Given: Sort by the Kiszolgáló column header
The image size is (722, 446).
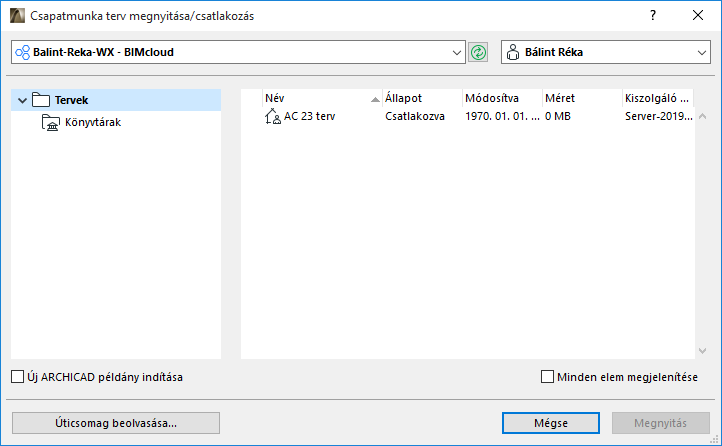Looking at the screenshot, I should pyautogui.click(x=658, y=98).
